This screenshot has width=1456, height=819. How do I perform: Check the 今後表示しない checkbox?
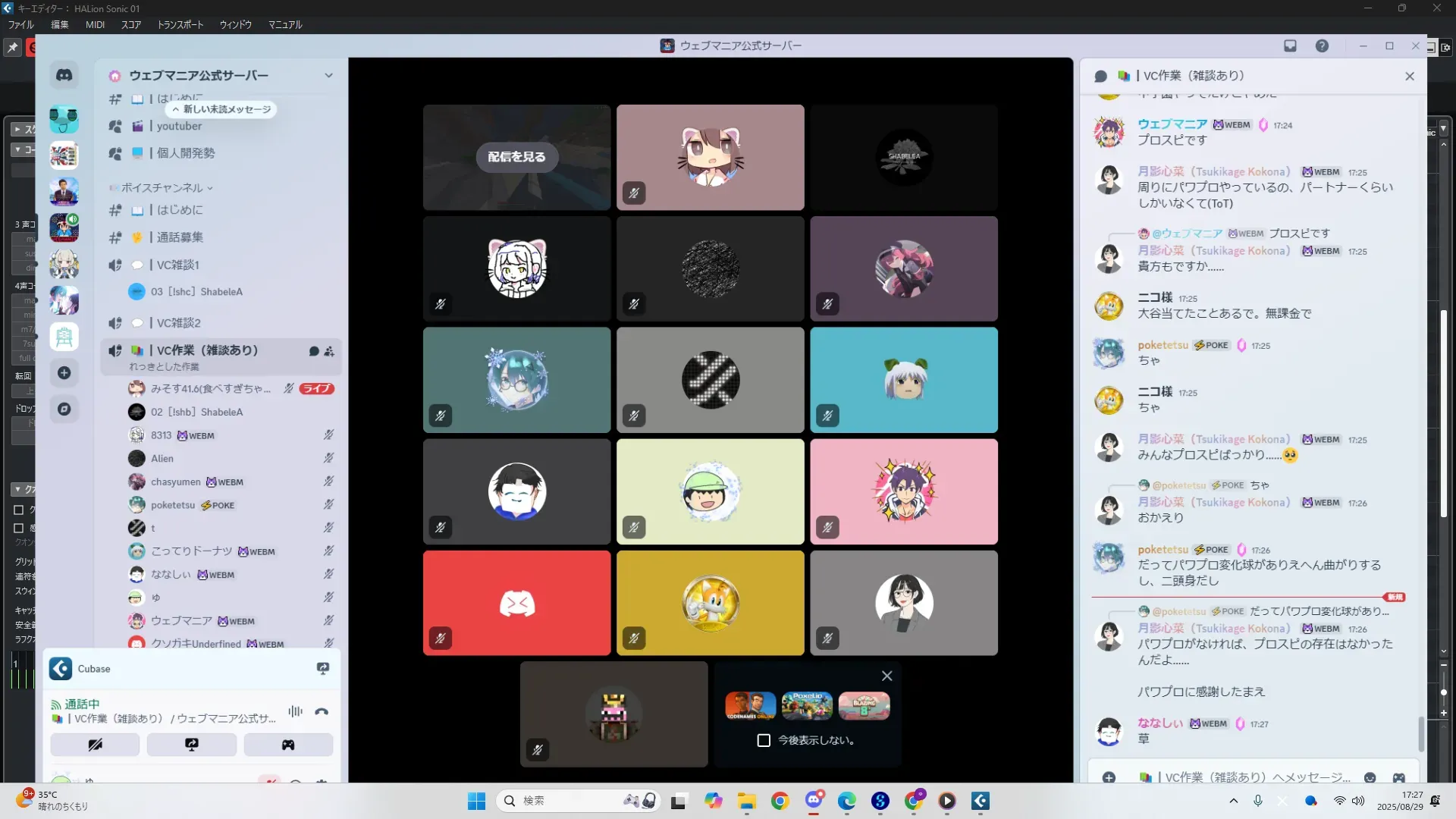(764, 740)
